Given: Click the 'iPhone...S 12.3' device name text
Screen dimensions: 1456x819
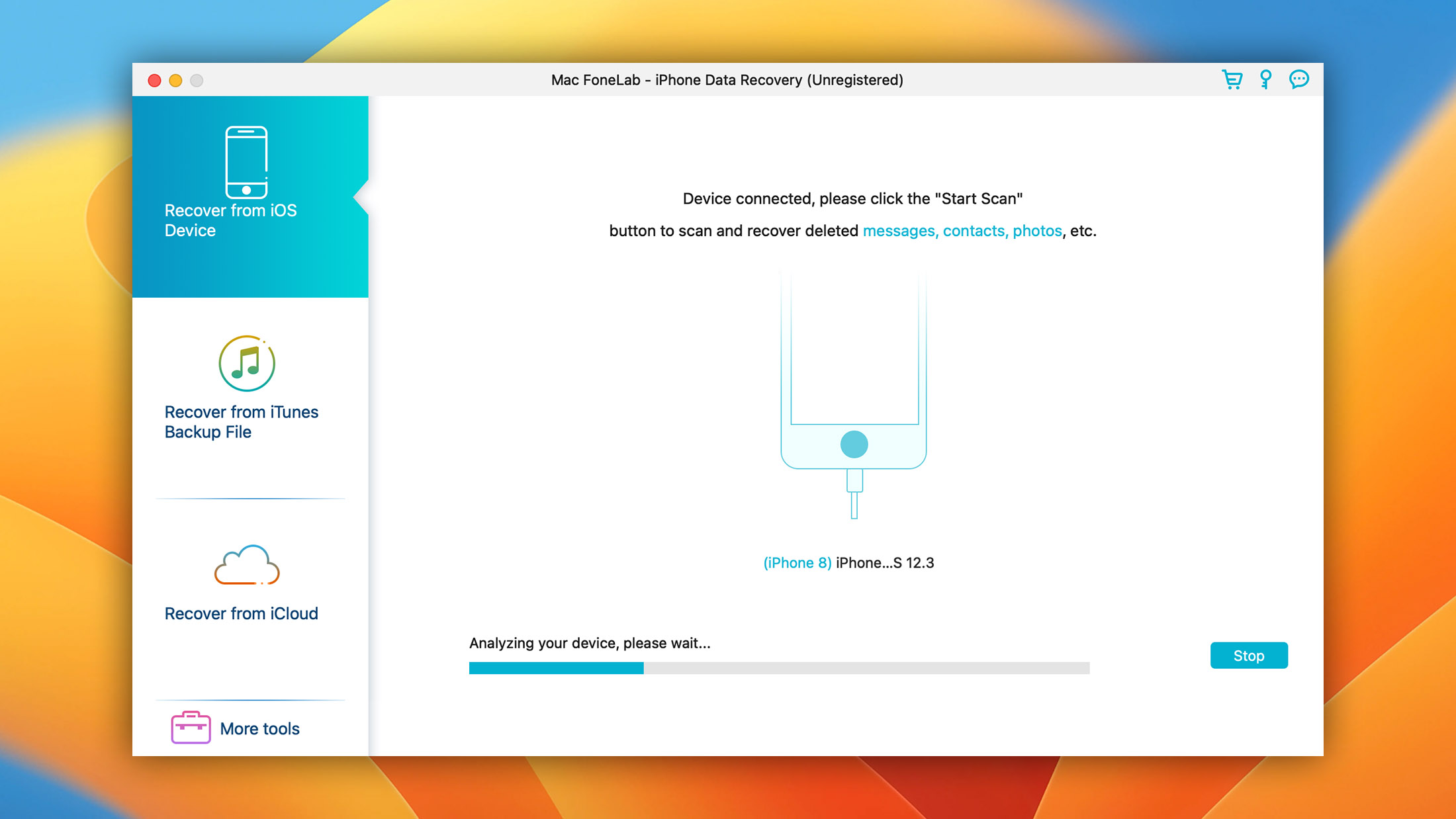Looking at the screenshot, I should [885, 563].
